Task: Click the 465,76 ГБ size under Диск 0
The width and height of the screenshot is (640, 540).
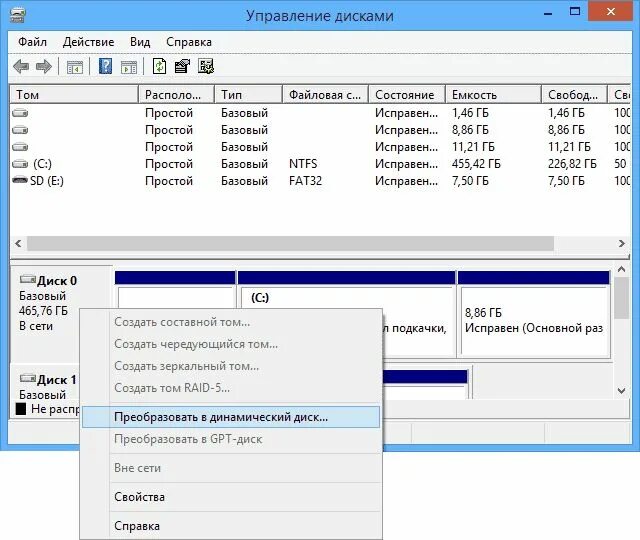Action: [x=43, y=311]
